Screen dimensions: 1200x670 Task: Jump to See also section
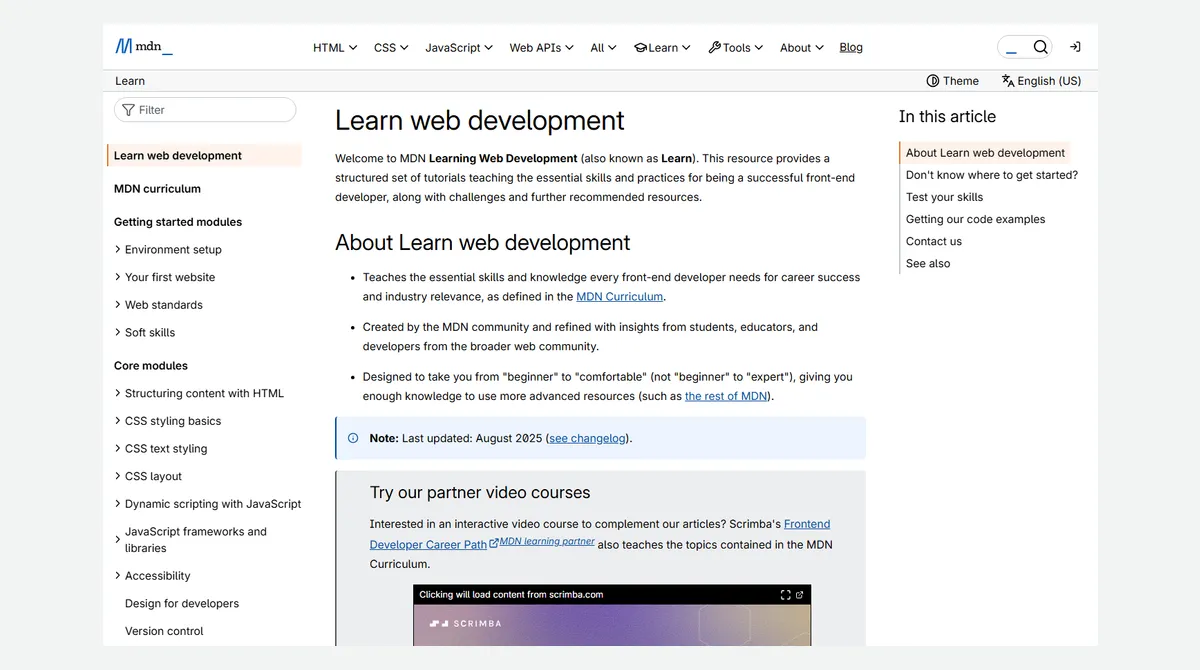[928, 263]
